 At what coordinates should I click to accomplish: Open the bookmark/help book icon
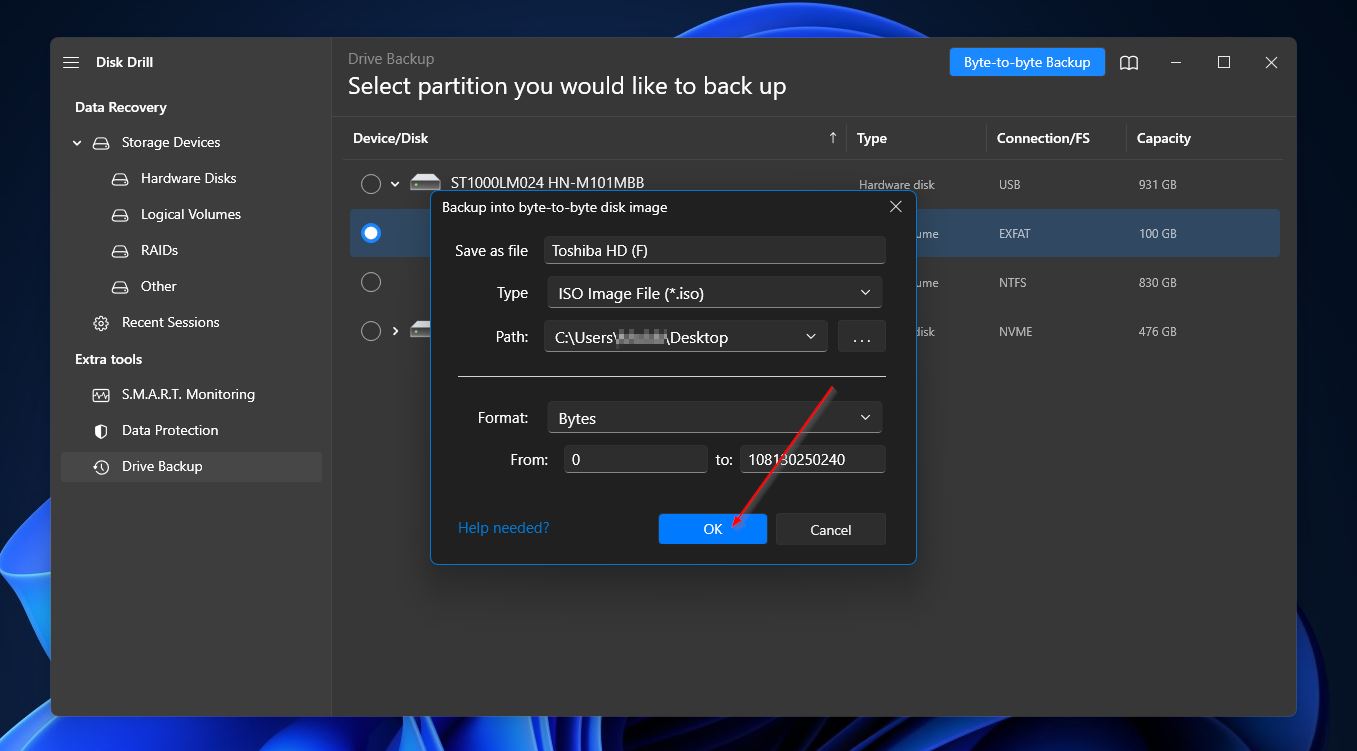point(1129,62)
